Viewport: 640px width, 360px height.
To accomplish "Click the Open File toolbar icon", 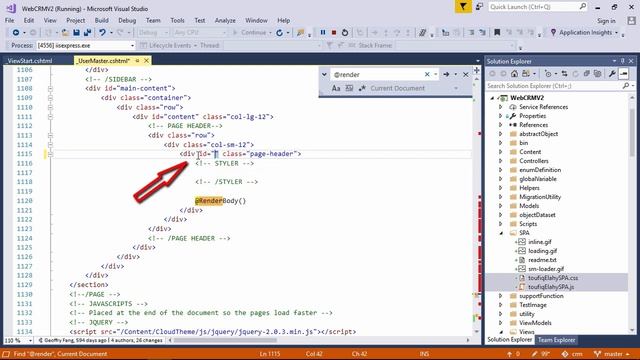I will pyautogui.click(x=65, y=33).
